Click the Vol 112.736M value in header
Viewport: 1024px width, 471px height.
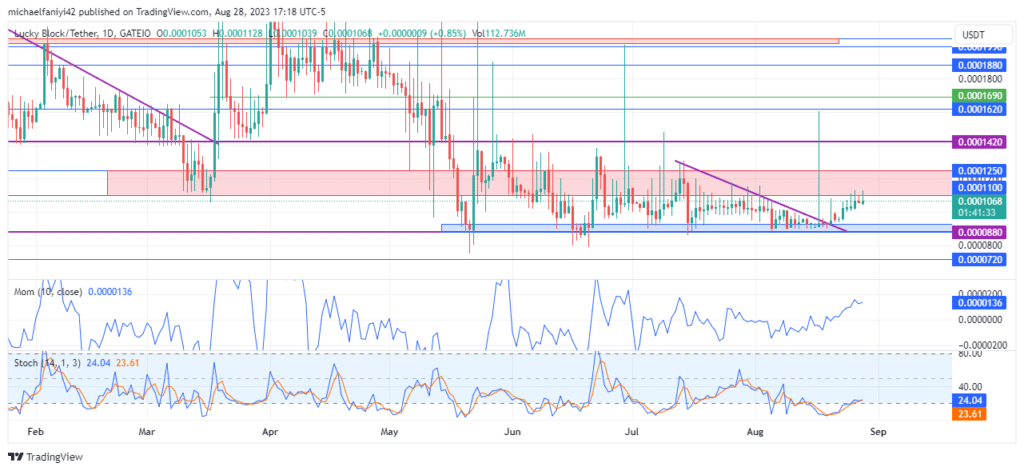click(500, 33)
